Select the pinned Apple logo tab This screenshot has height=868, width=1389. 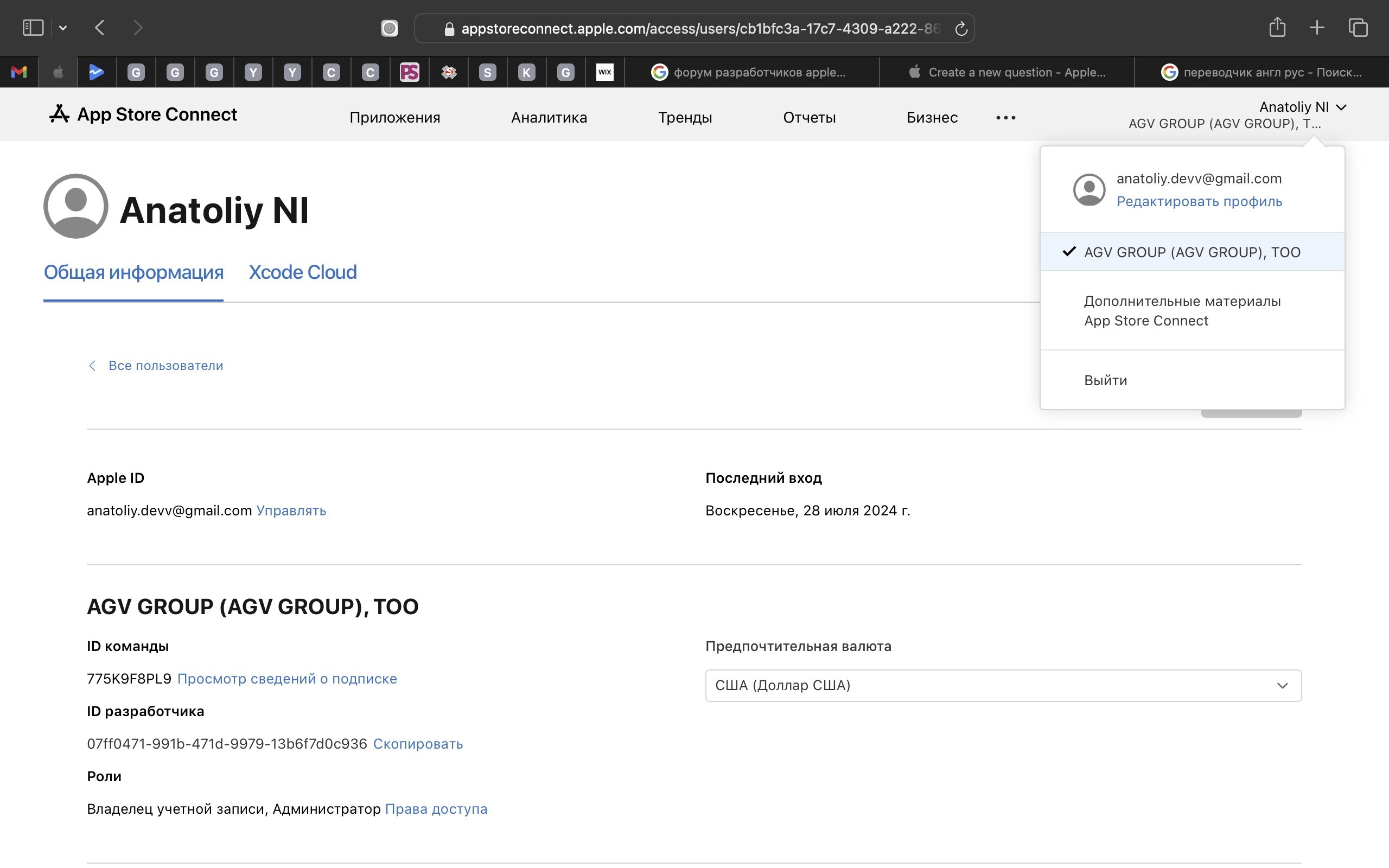coord(58,72)
